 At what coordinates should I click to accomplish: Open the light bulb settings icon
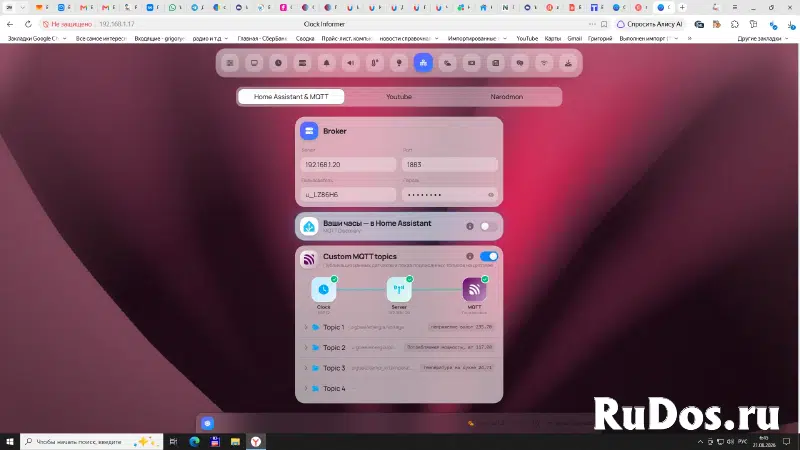pos(399,63)
